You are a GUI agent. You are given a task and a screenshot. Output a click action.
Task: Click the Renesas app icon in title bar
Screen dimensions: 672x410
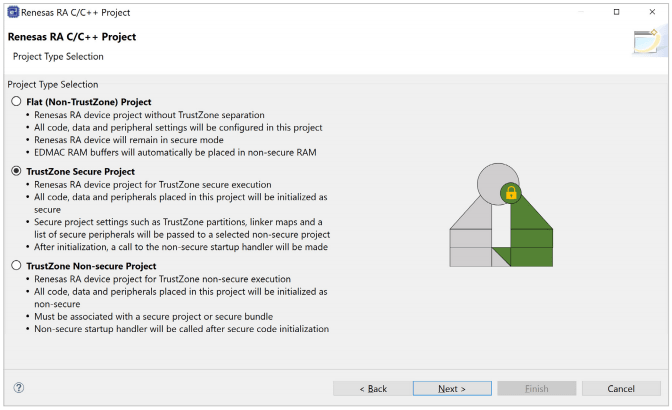[x=13, y=12]
